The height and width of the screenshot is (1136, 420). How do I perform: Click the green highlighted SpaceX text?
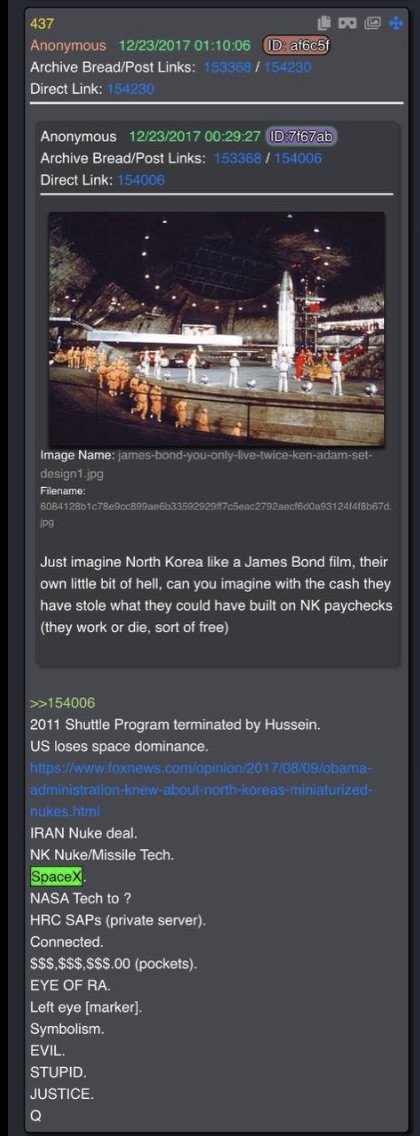click(56, 877)
